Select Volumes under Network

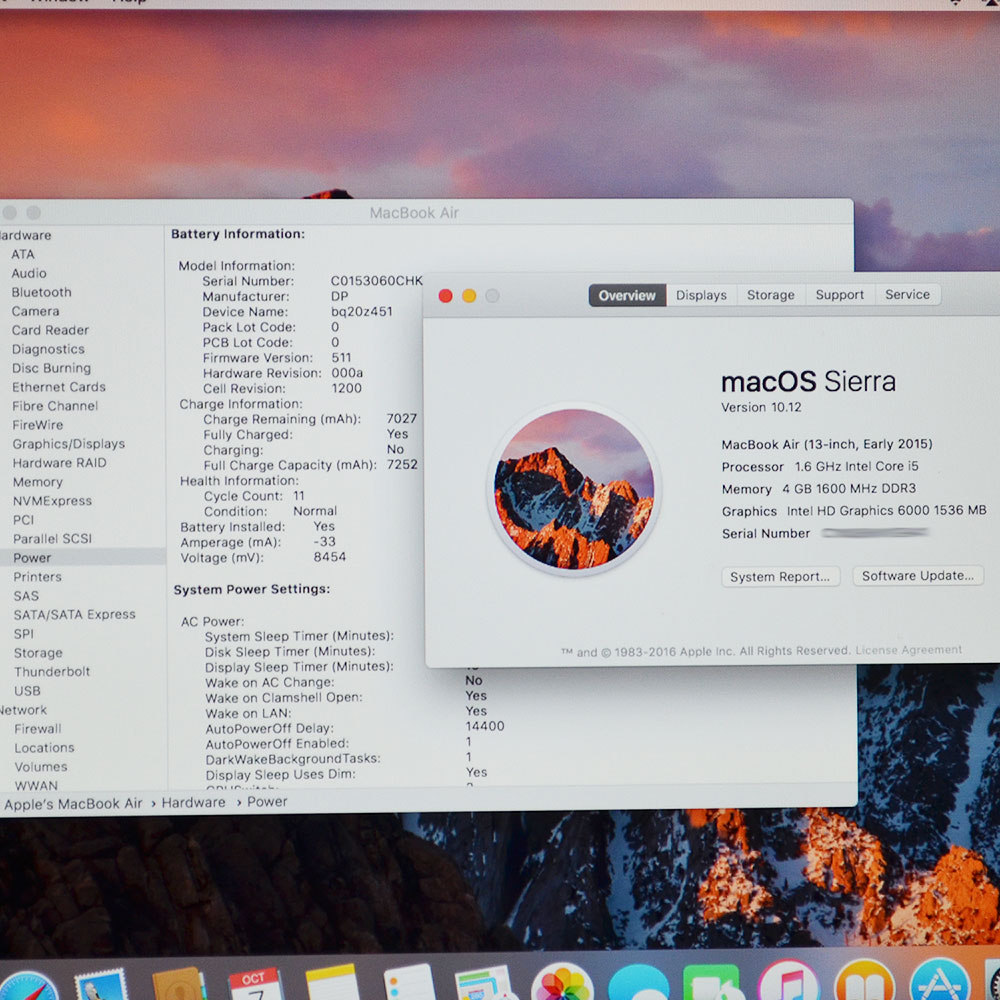click(x=41, y=767)
